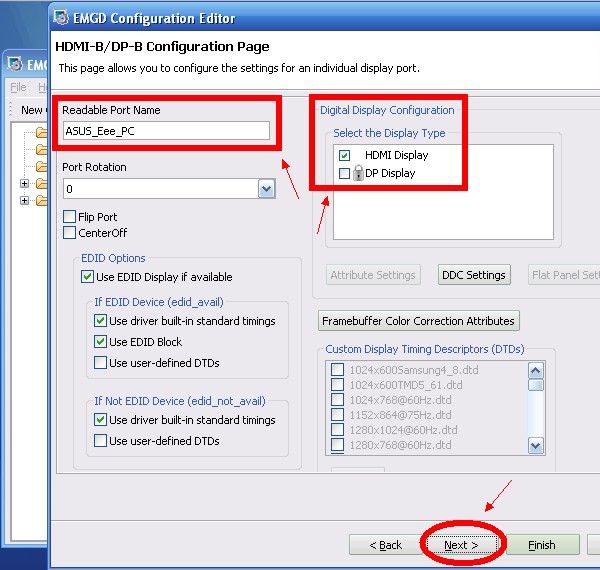Viewport: 600px width, 570px height.
Task: Click the Next button
Action: [x=460, y=545]
